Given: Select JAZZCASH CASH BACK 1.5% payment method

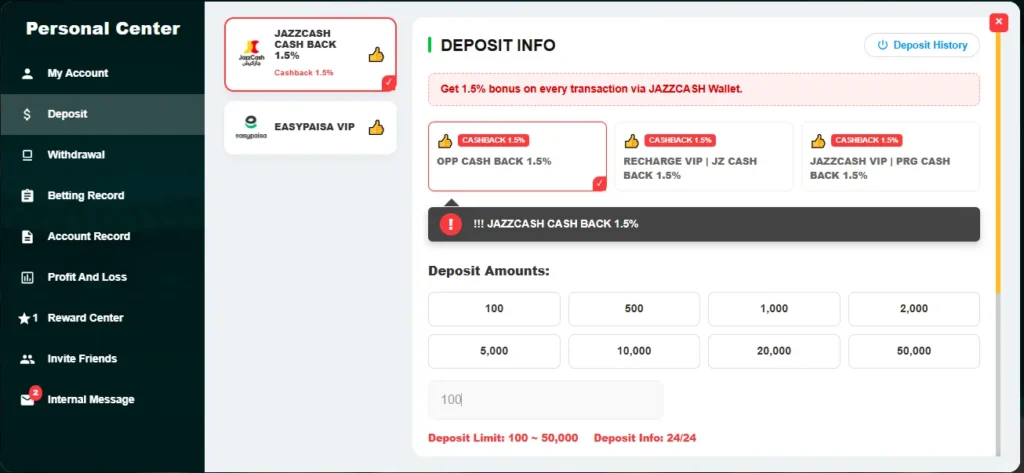Looking at the screenshot, I should [310, 54].
